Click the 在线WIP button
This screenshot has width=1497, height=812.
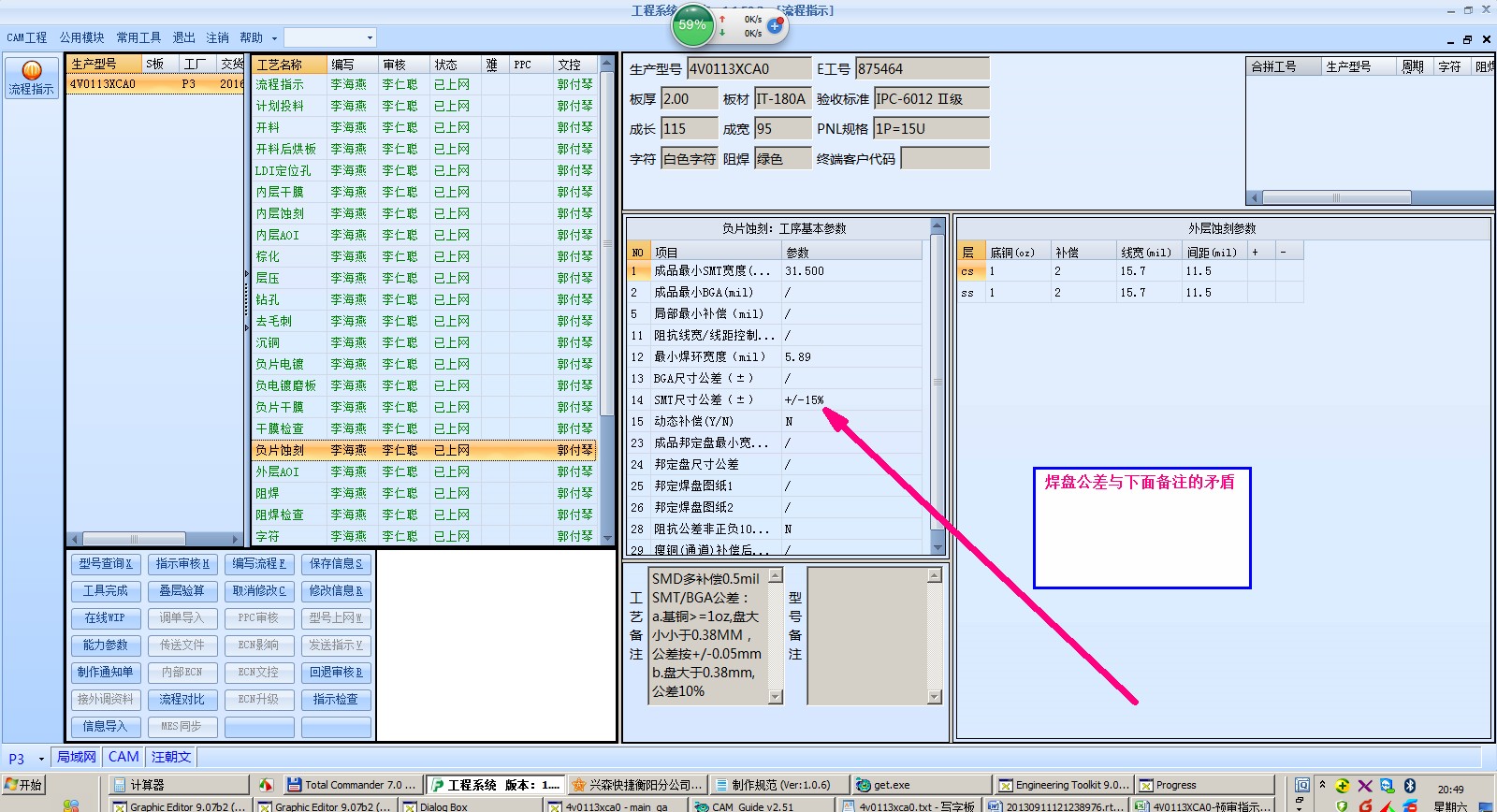coord(106,617)
